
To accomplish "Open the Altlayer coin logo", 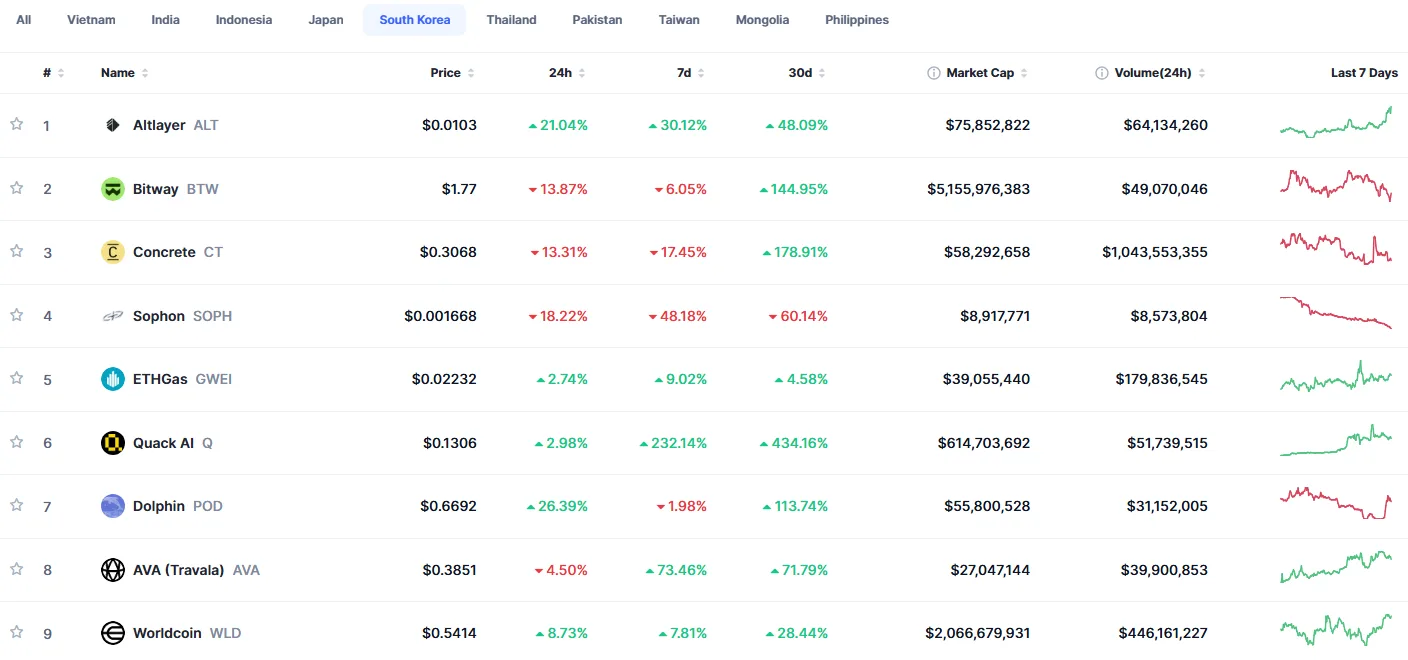I will click(x=113, y=125).
